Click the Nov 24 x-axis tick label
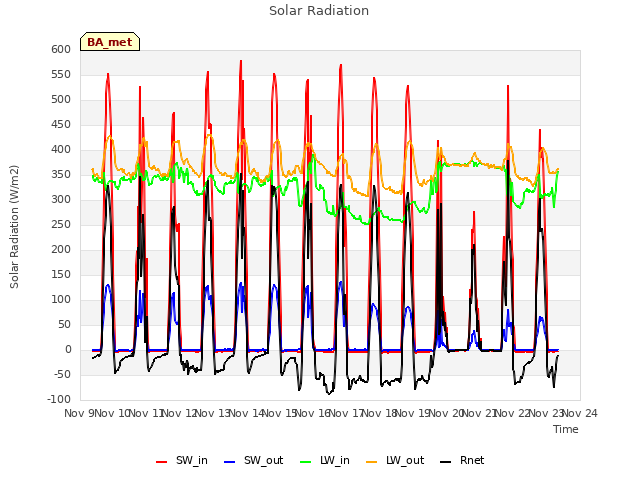The image size is (640, 480). 580,413
